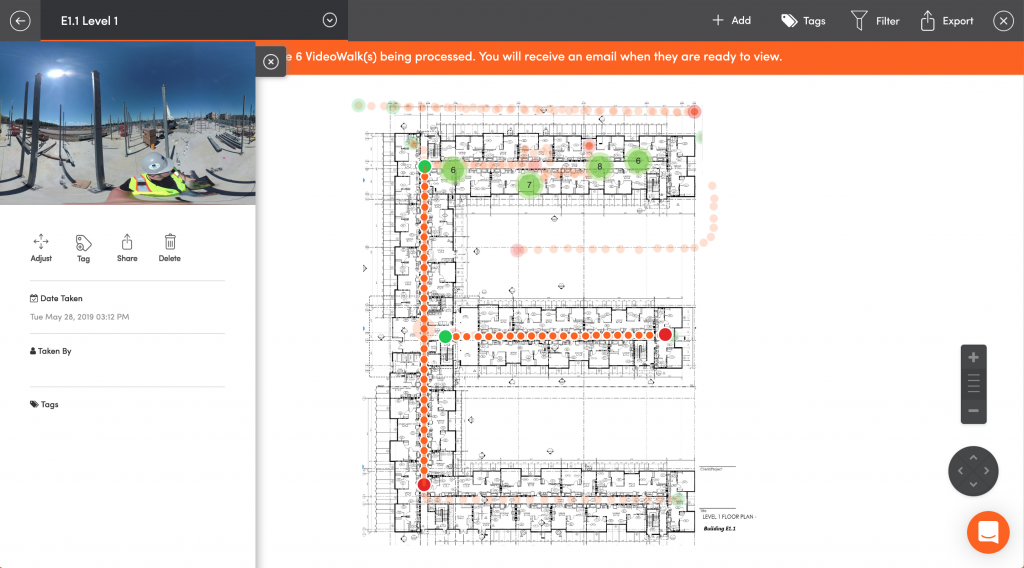Screen dimensions: 1024x568
Task: Select the green start dot of the horizontal walk
Action: (445, 336)
